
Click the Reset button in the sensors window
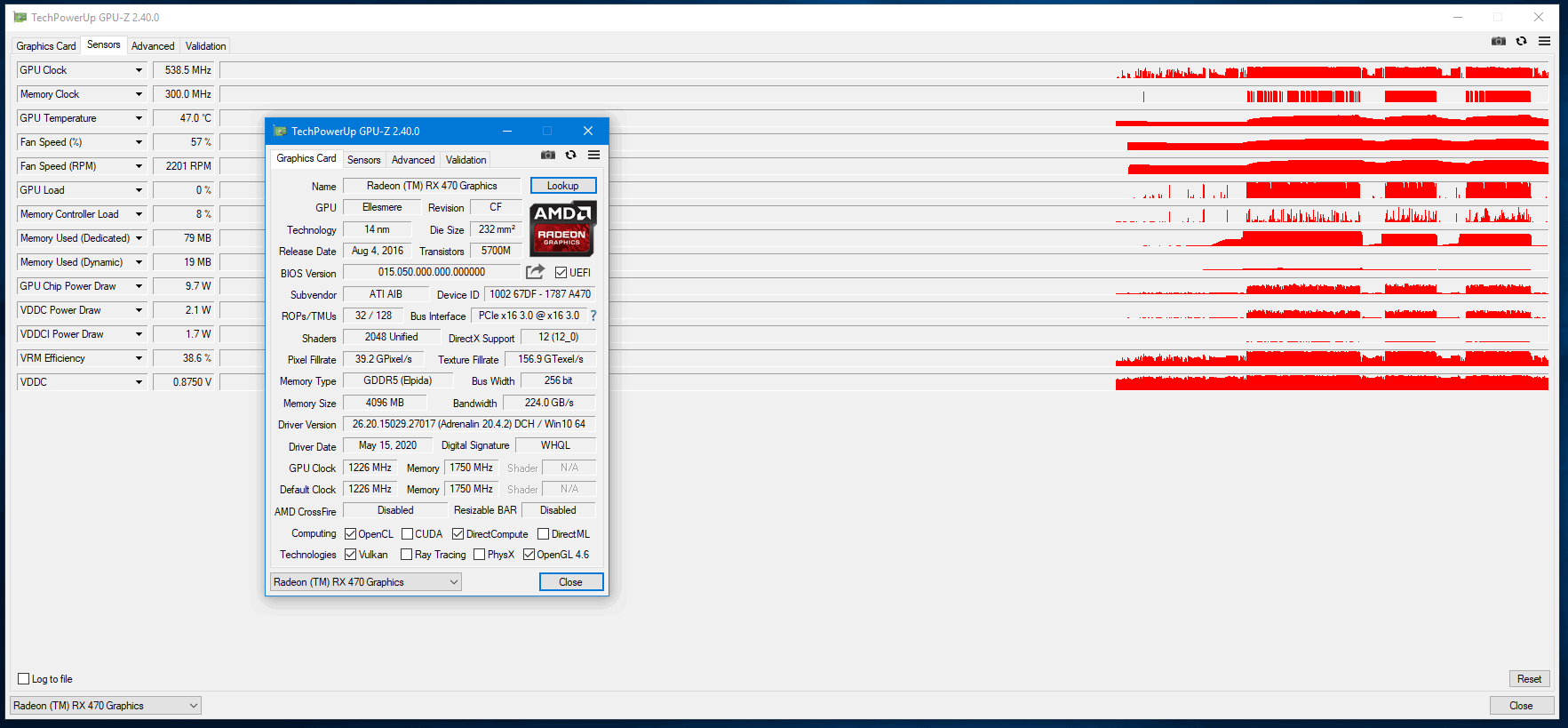[x=1529, y=679]
